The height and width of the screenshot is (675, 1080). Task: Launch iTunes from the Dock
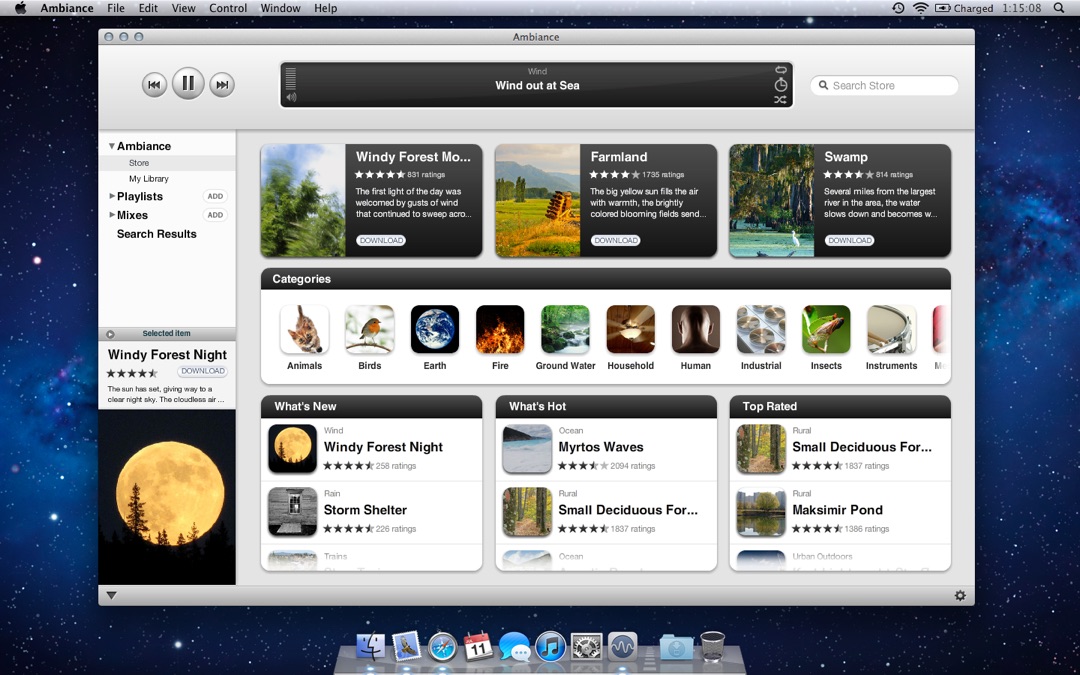click(550, 647)
